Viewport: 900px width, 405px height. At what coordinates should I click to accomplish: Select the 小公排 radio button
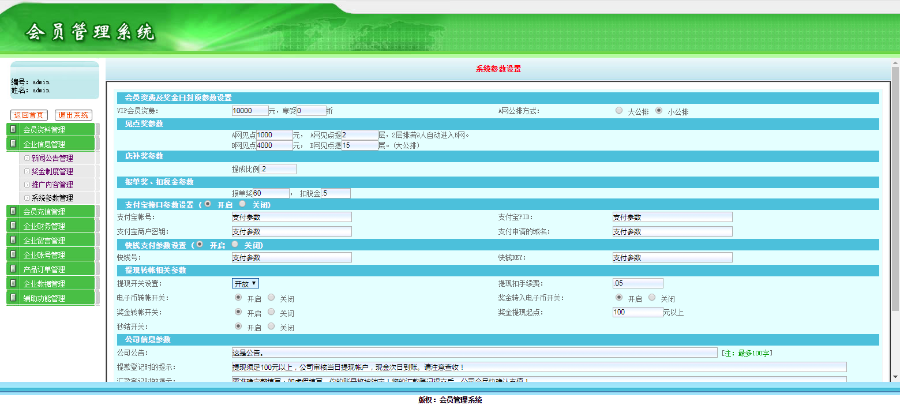pyautogui.click(x=659, y=110)
